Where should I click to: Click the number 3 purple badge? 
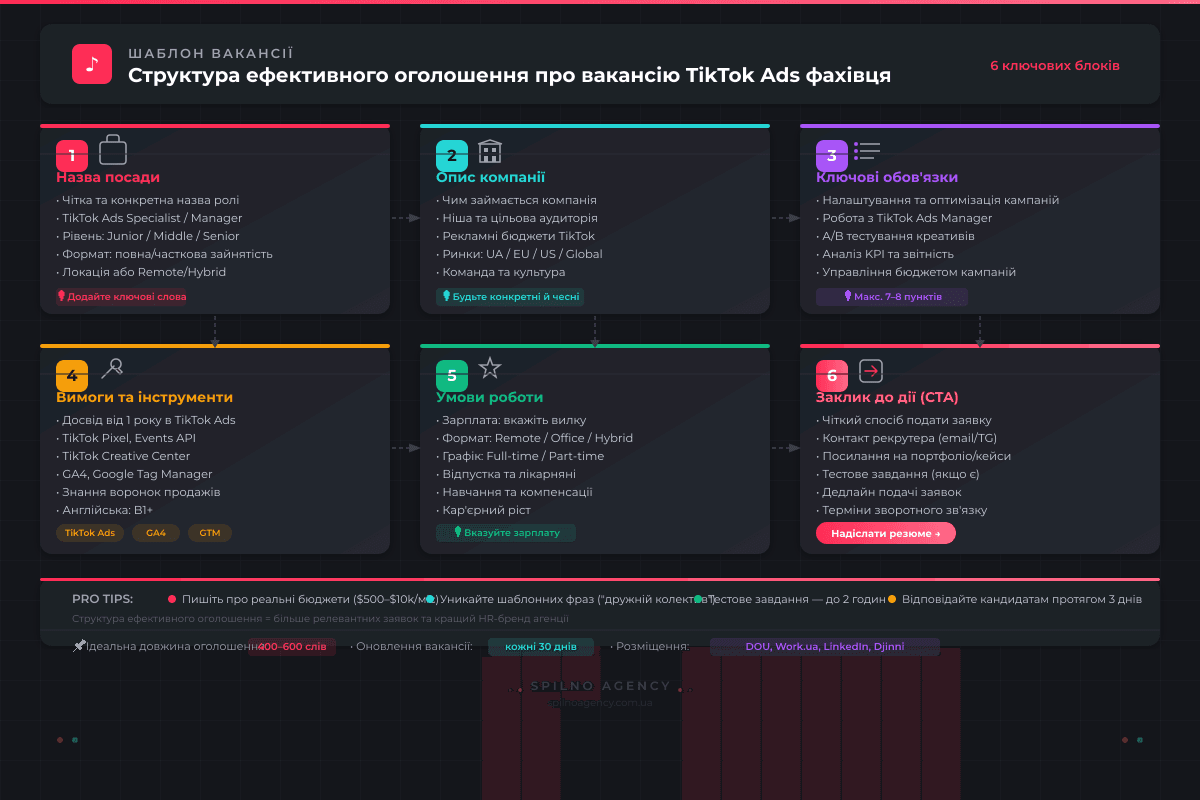(832, 156)
